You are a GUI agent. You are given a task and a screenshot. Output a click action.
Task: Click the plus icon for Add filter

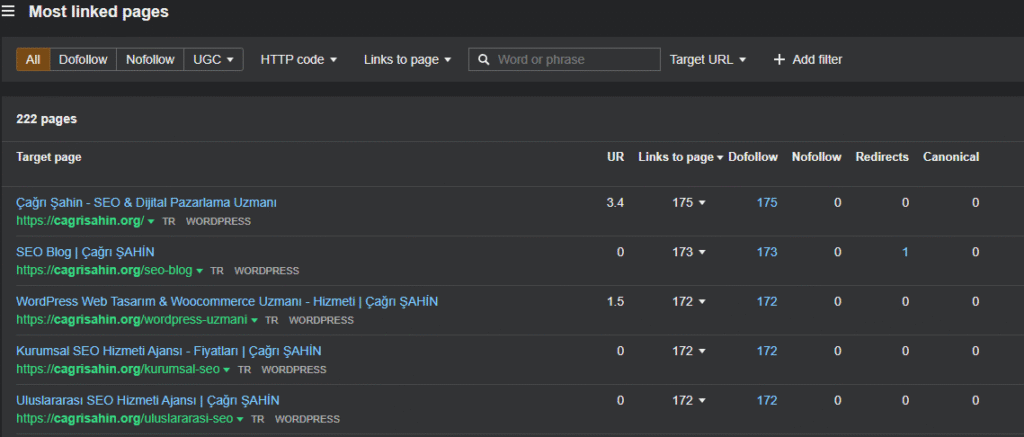coord(778,59)
